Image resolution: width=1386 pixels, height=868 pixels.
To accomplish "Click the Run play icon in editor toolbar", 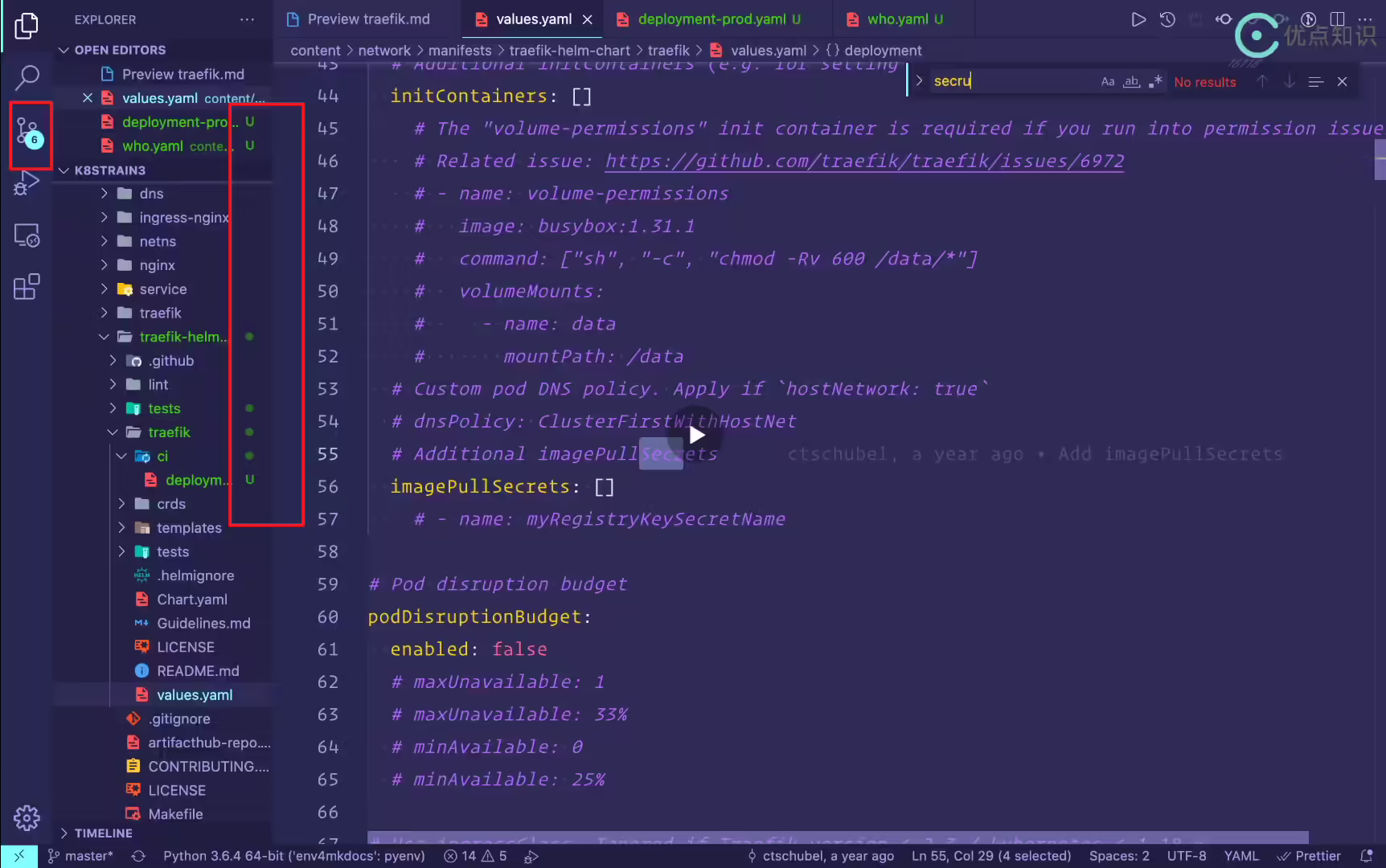I will point(1138,19).
